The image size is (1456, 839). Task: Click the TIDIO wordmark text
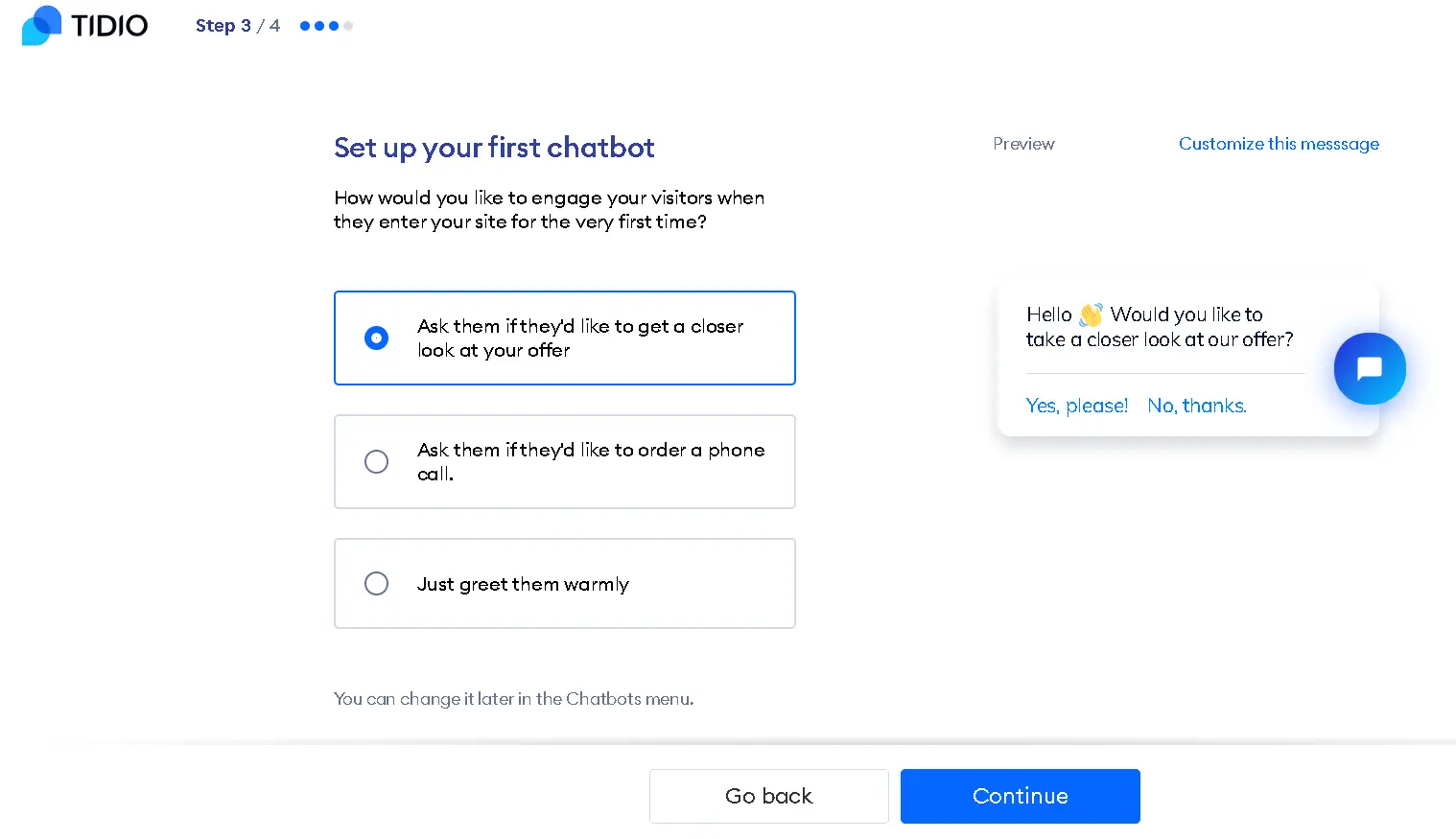tap(109, 26)
